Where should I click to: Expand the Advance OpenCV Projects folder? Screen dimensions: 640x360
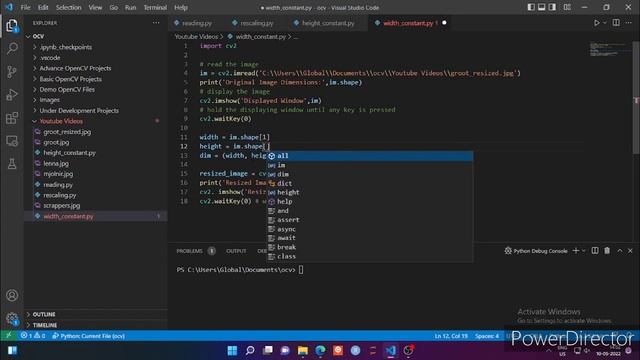76,69
